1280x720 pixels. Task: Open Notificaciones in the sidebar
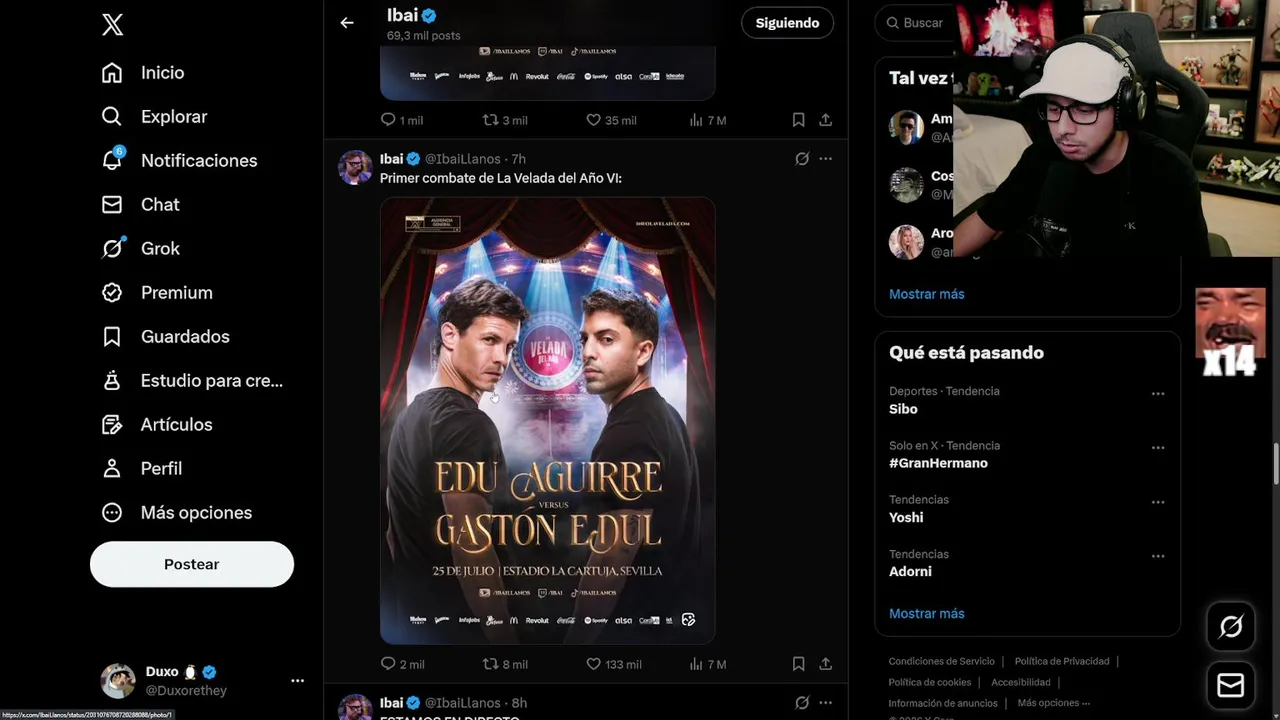(179, 160)
